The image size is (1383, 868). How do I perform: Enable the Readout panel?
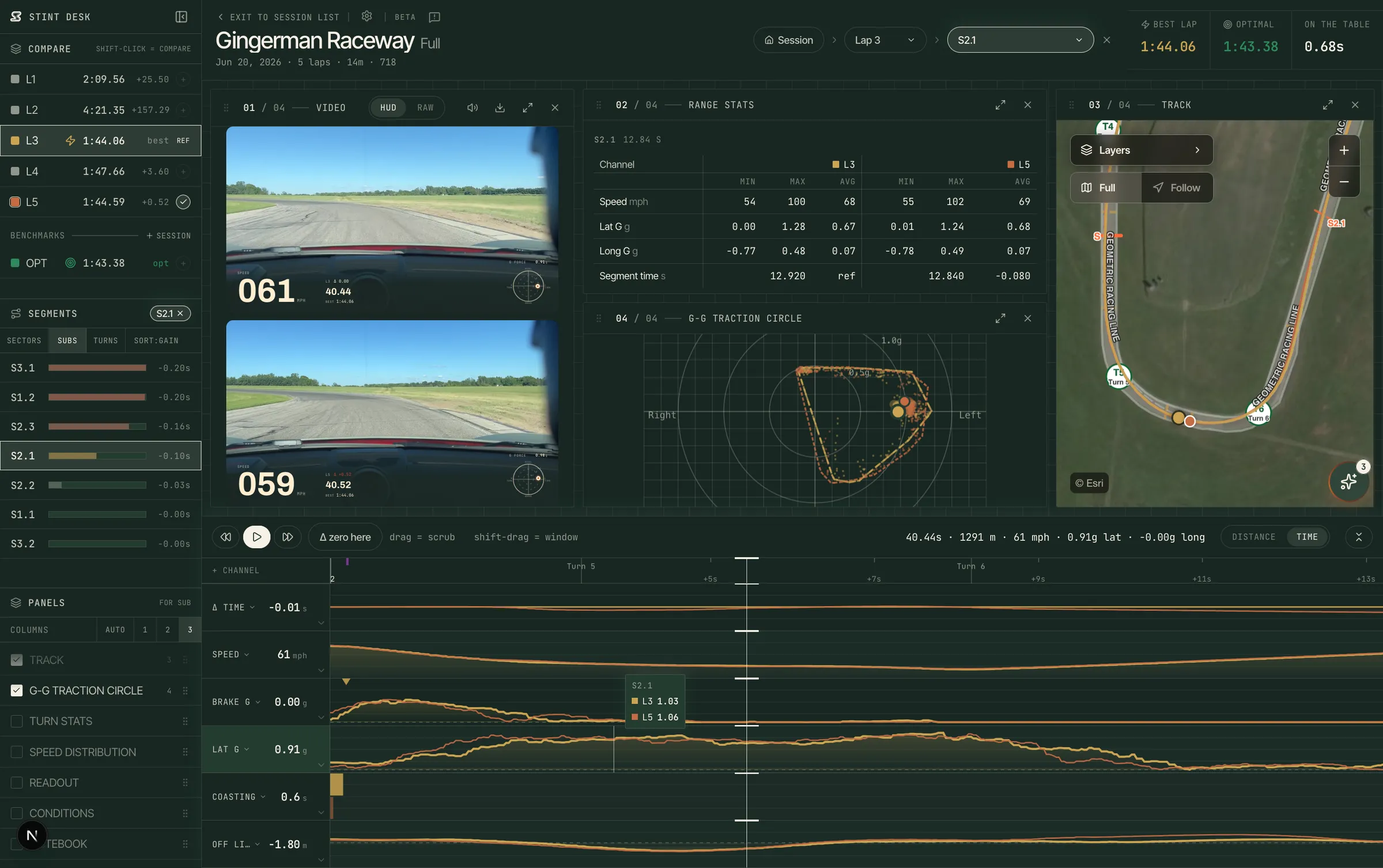coord(17,783)
